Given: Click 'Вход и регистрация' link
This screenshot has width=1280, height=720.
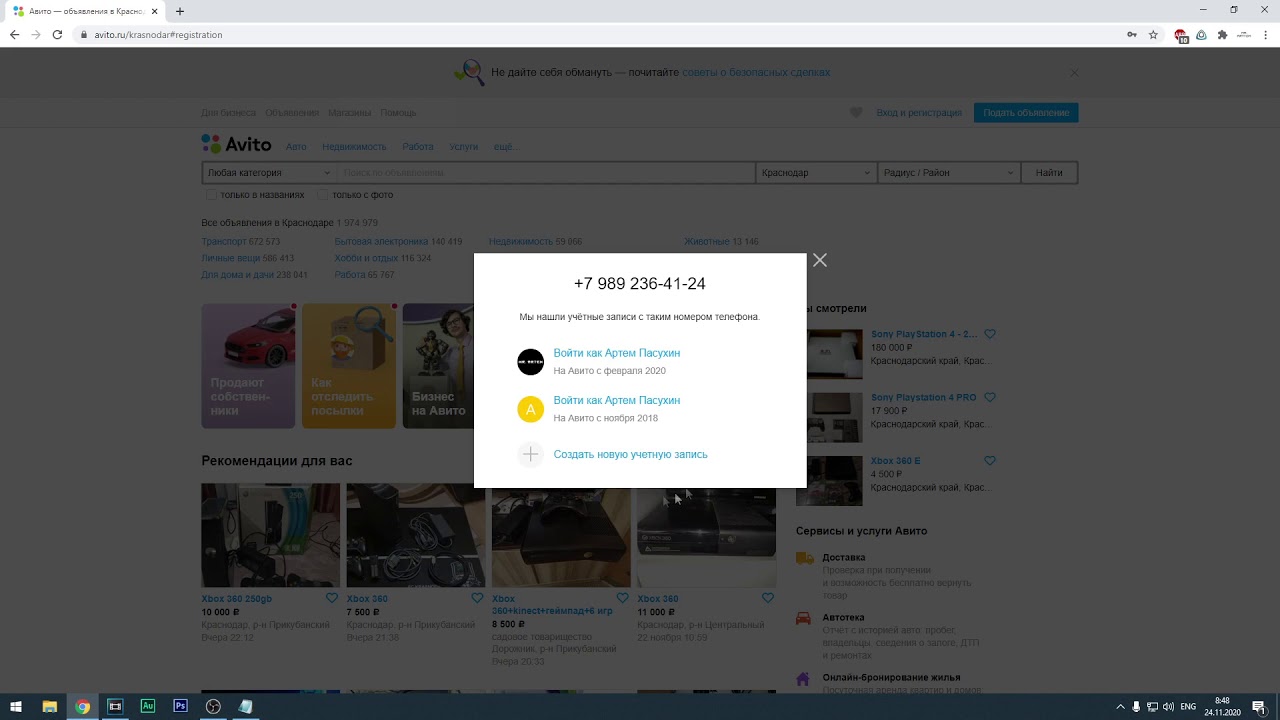Looking at the screenshot, I should click(919, 113).
